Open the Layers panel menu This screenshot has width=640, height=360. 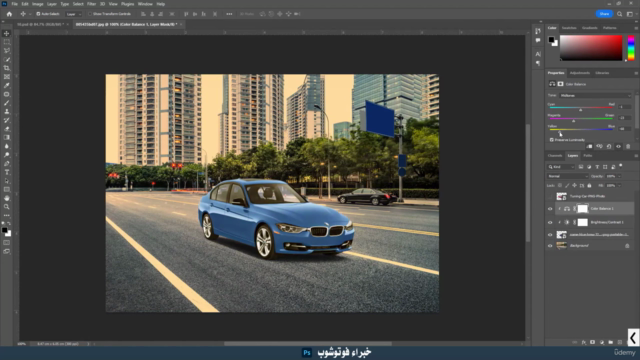click(636, 156)
